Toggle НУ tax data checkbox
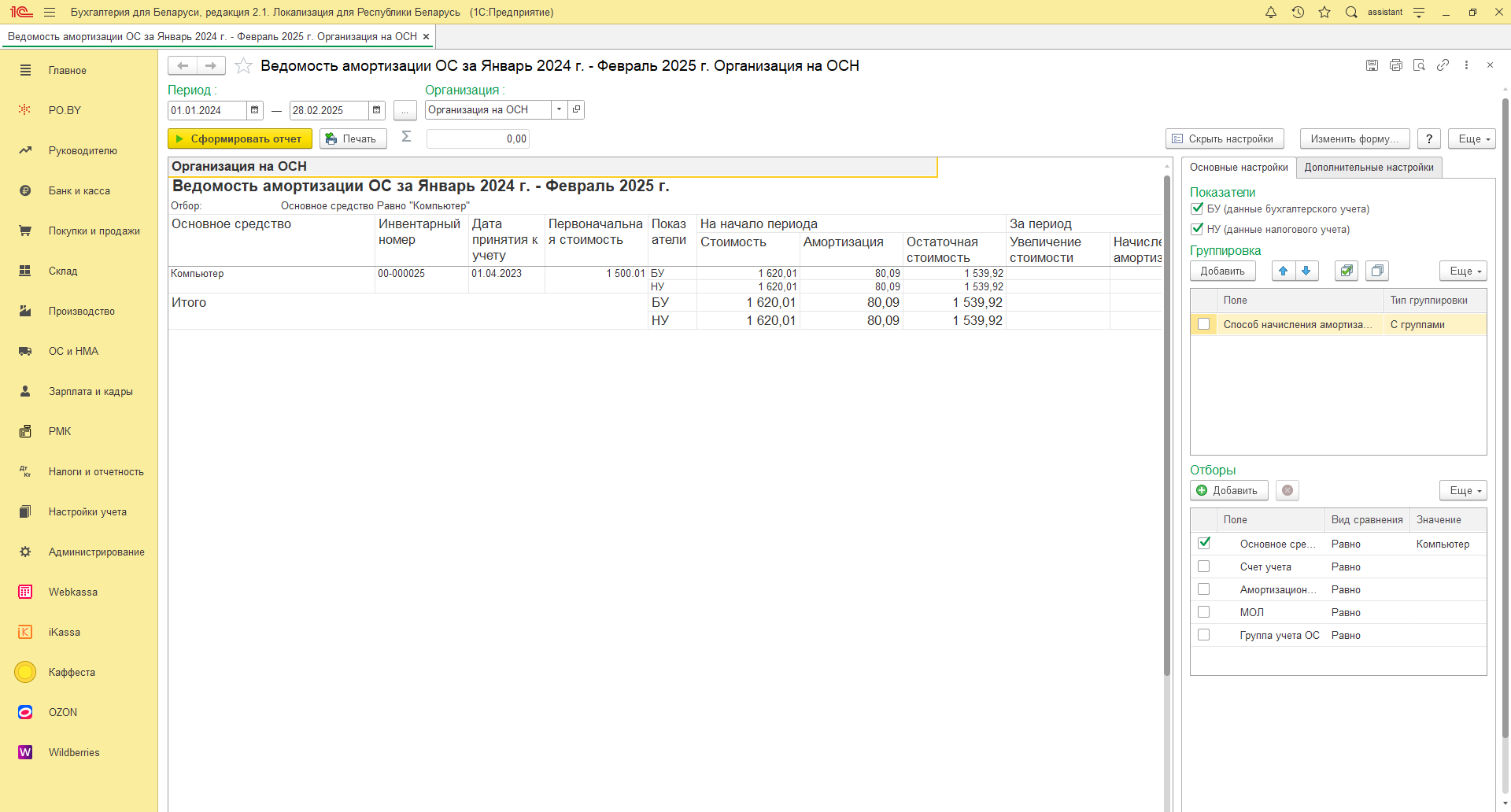The width and height of the screenshot is (1511, 812). [1197, 229]
